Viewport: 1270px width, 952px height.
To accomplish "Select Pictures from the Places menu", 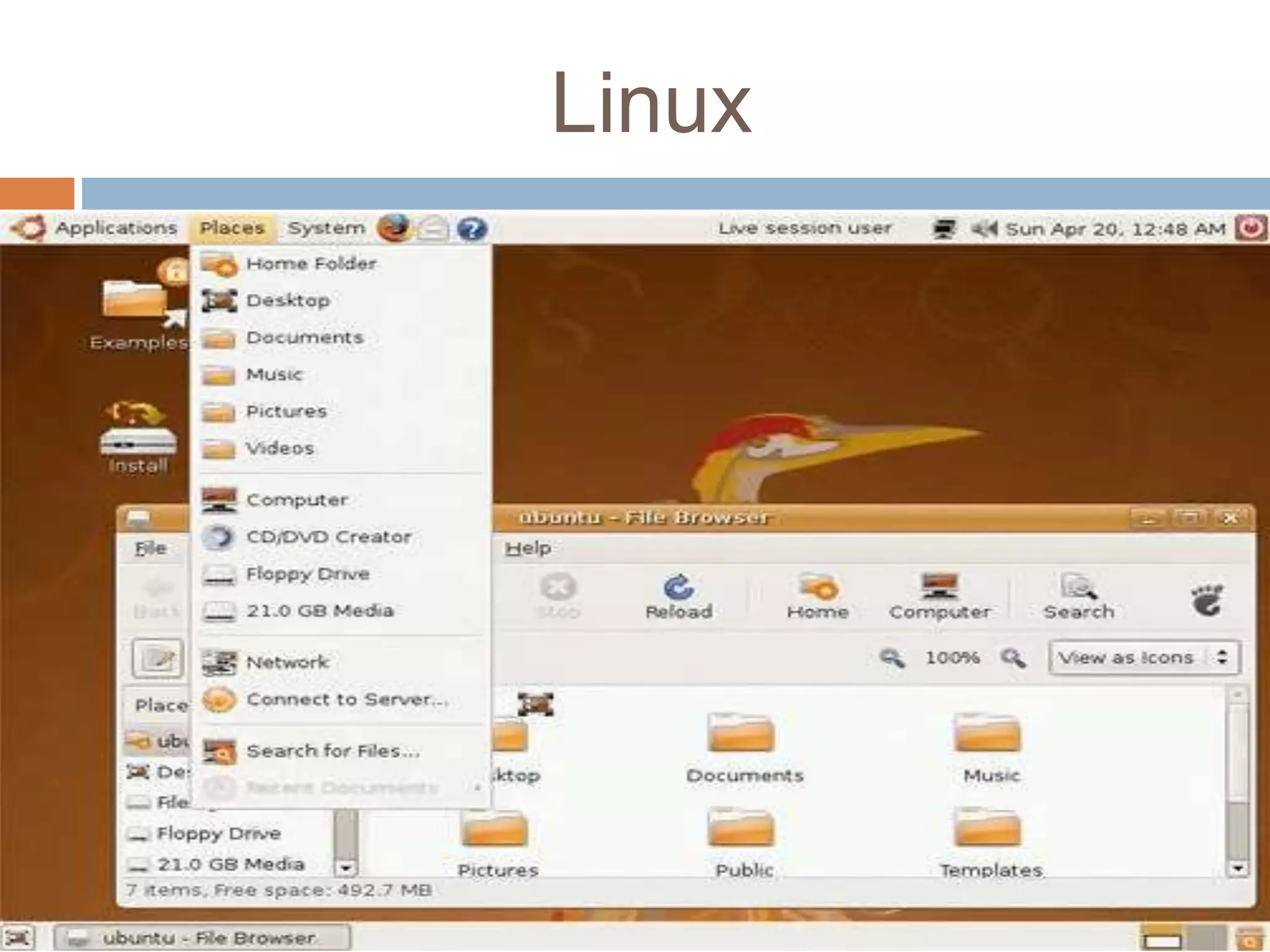I will [x=342, y=412].
